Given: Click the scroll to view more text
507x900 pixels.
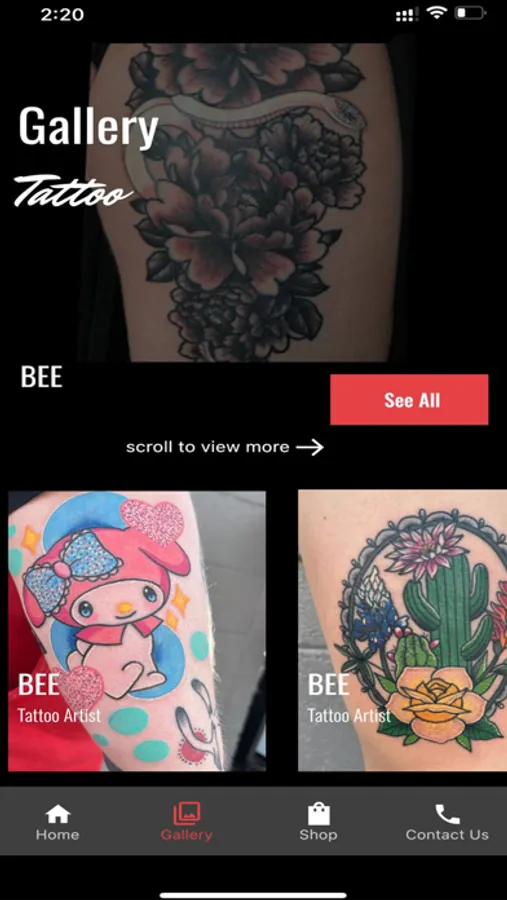Looking at the screenshot, I should pos(208,447).
